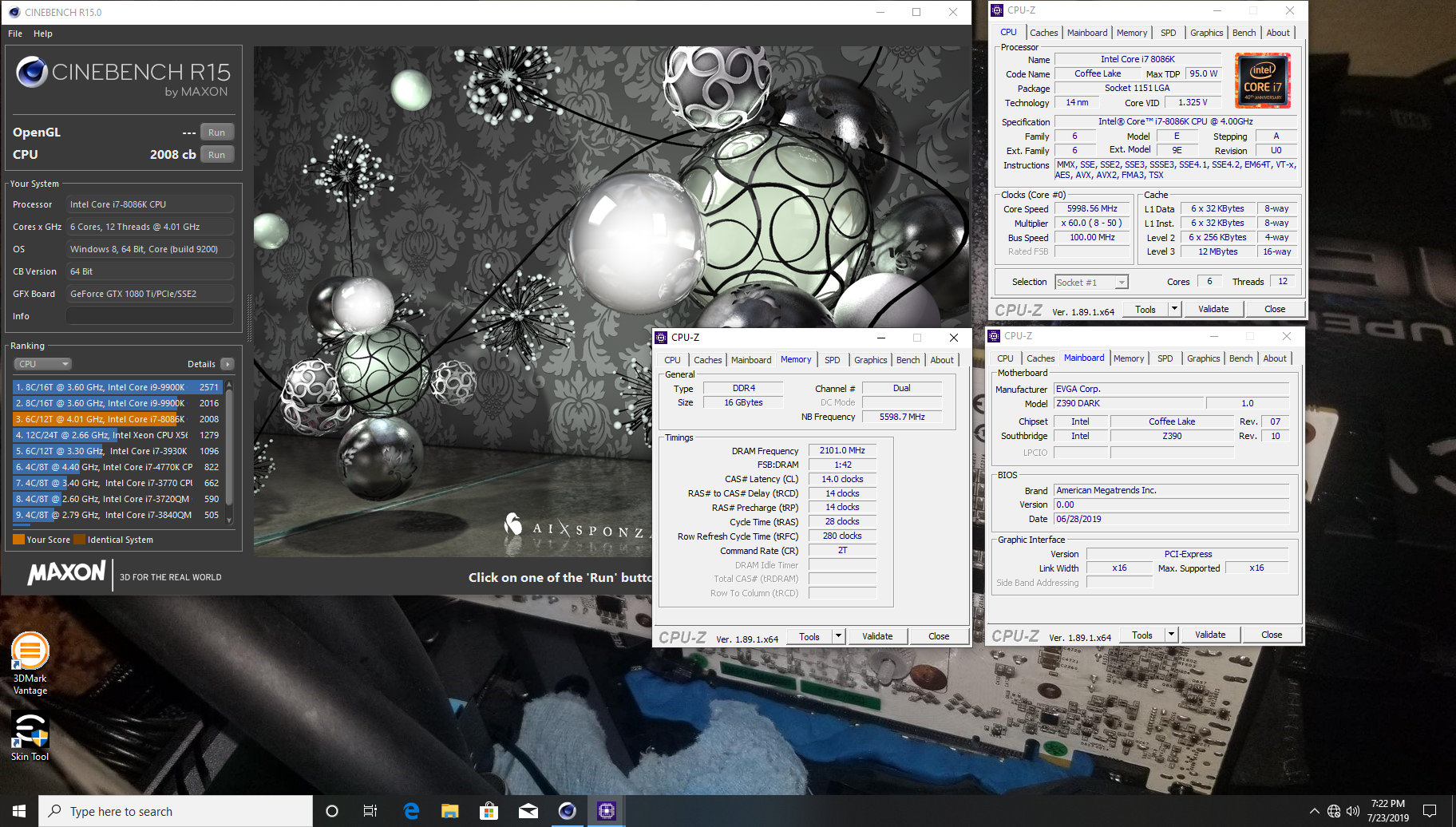Open Mainboard tab in Memory CPU-Z window
The width and height of the screenshot is (1456, 827).
pyautogui.click(x=751, y=360)
